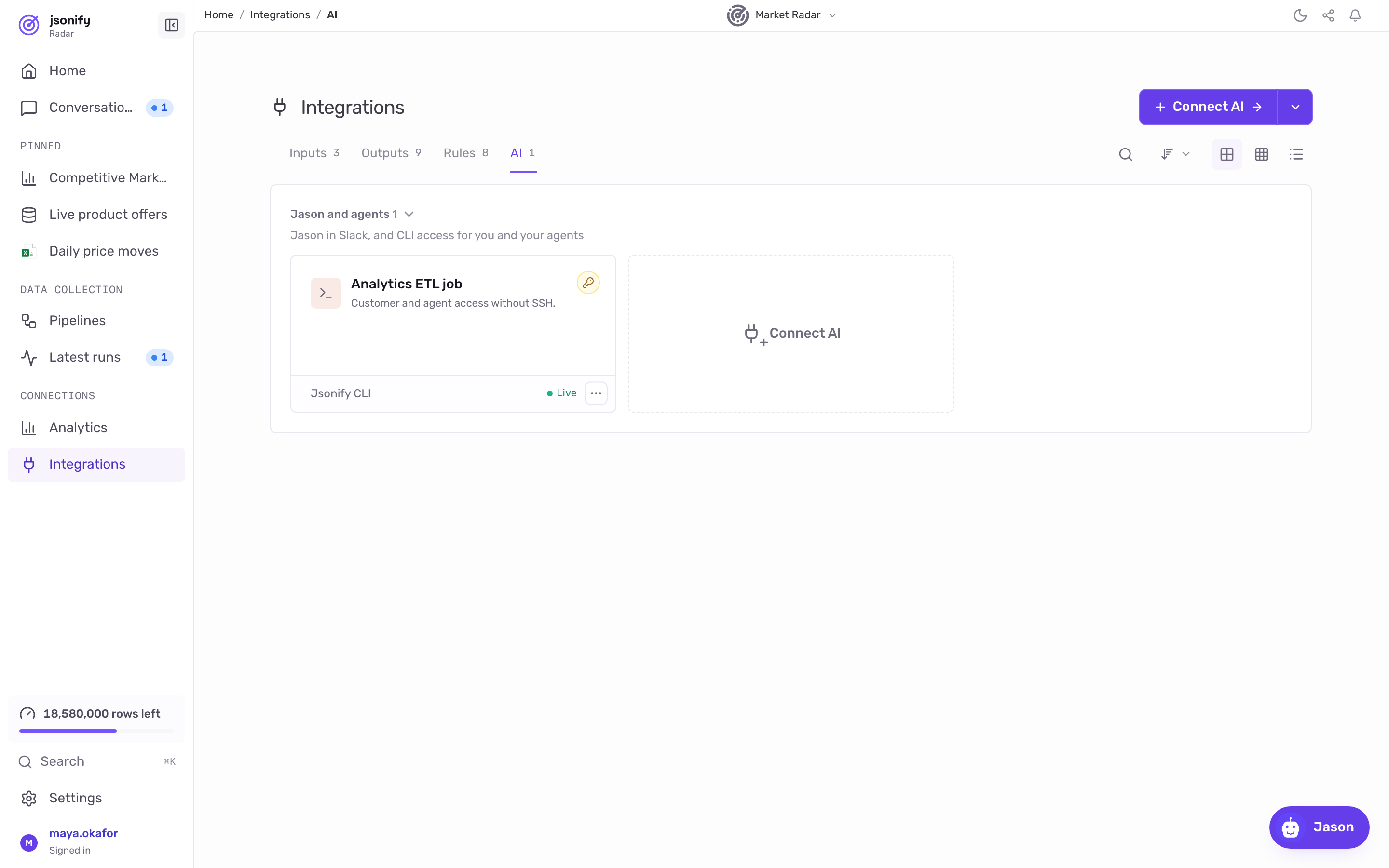Click the Integrations breadcrumb link
This screenshot has height=868, width=1389.
[280, 15]
